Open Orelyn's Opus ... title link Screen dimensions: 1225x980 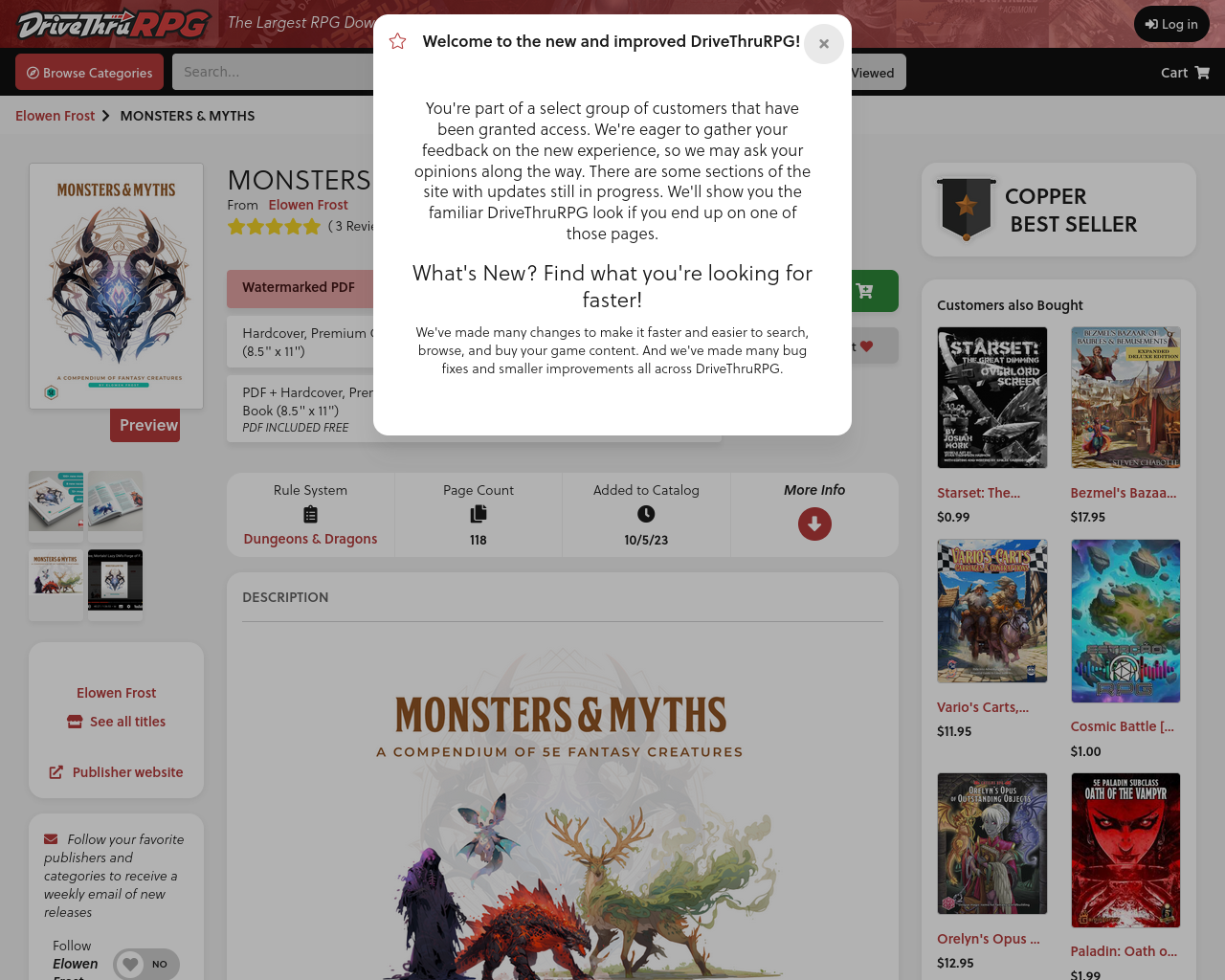(988, 939)
